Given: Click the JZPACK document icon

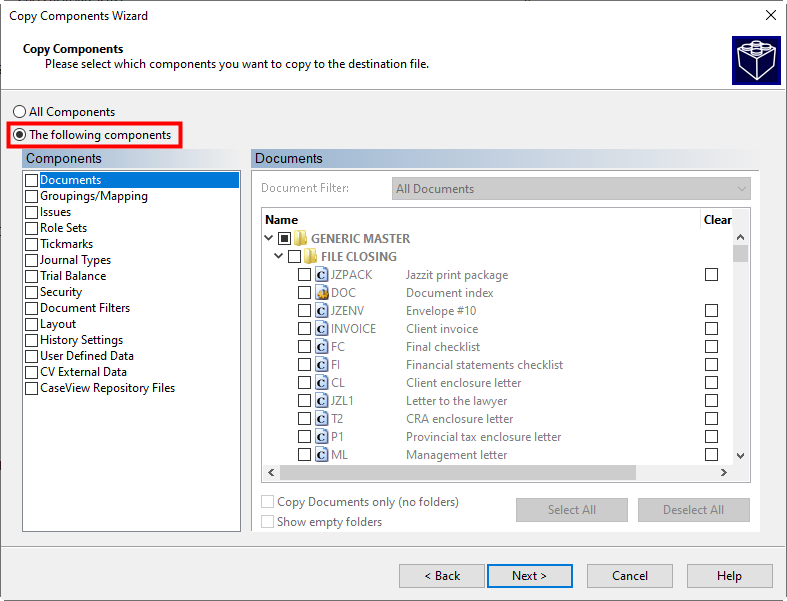Looking at the screenshot, I should (x=322, y=275).
